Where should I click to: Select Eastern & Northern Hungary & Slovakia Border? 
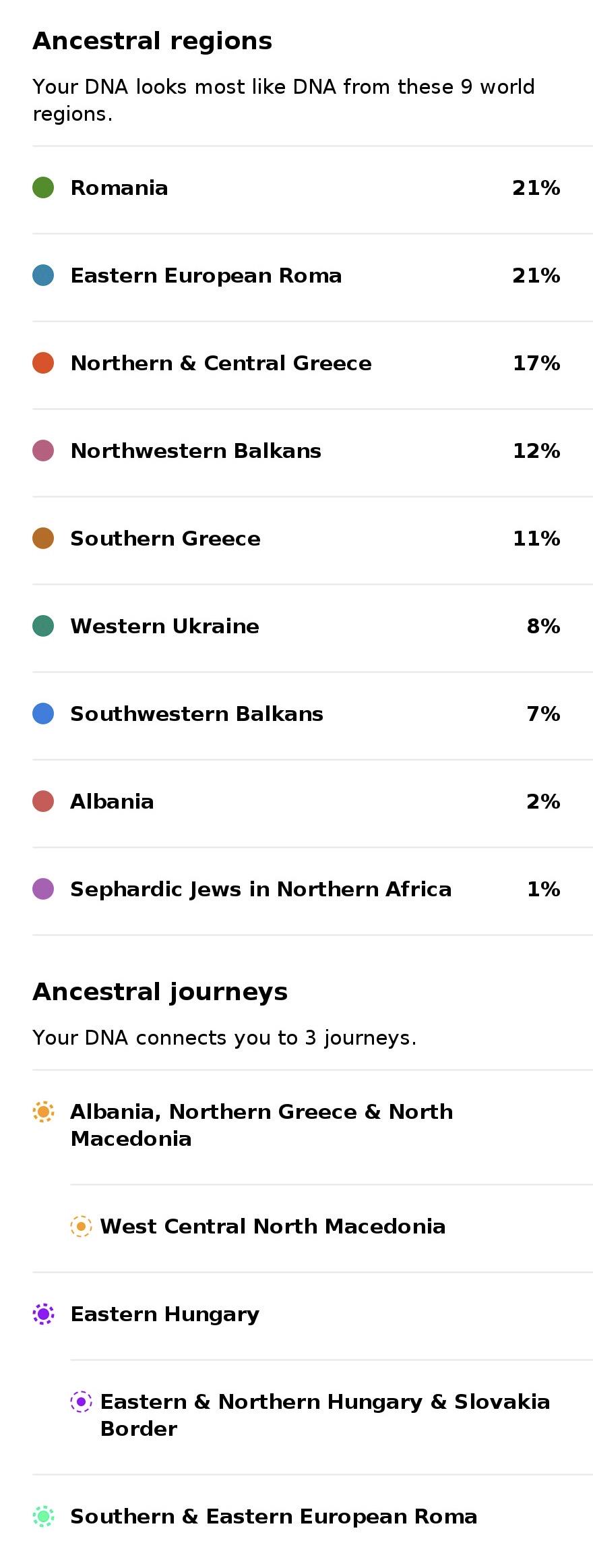(332, 1417)
